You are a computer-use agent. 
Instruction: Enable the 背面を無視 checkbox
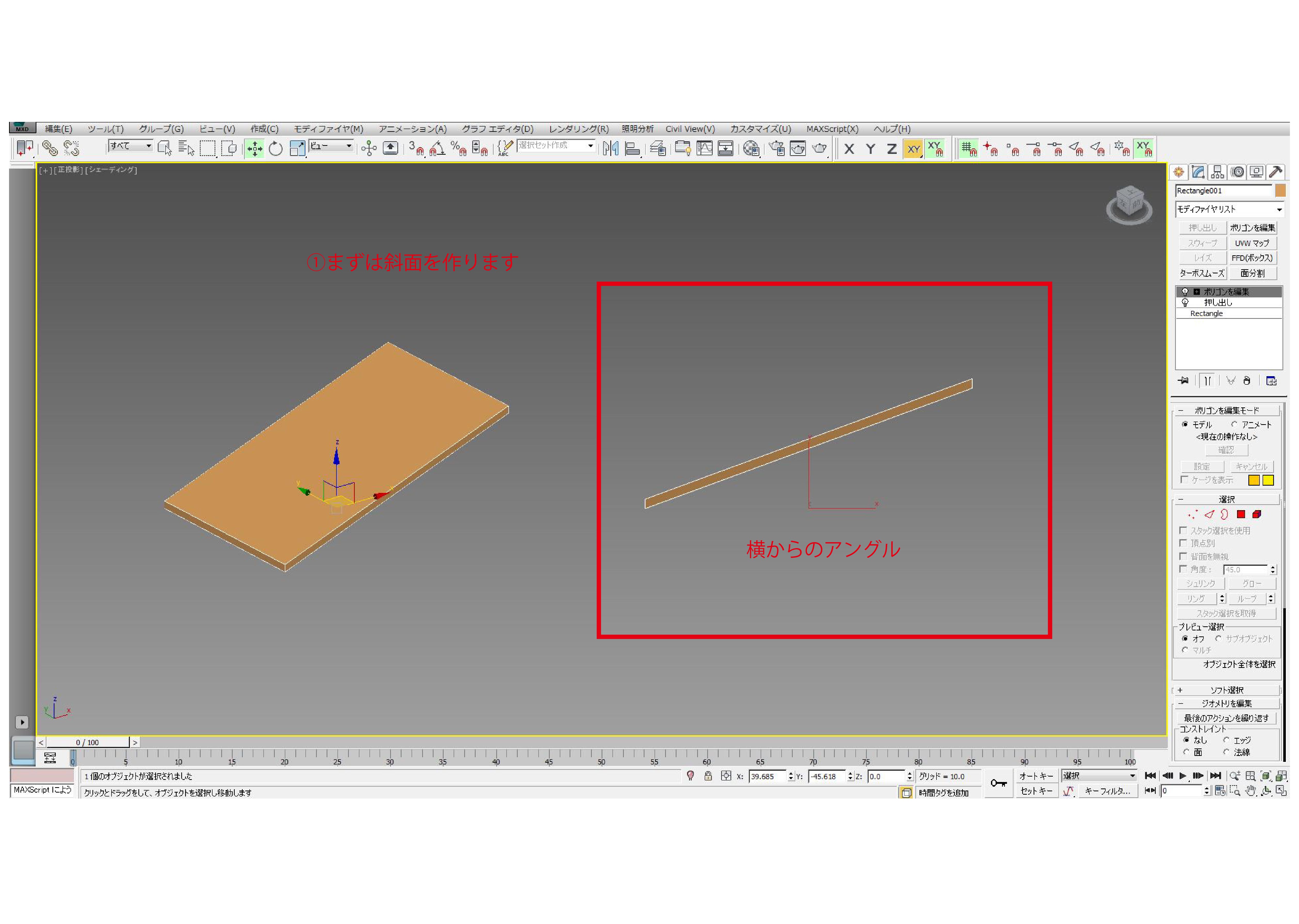click(1184, 556)
